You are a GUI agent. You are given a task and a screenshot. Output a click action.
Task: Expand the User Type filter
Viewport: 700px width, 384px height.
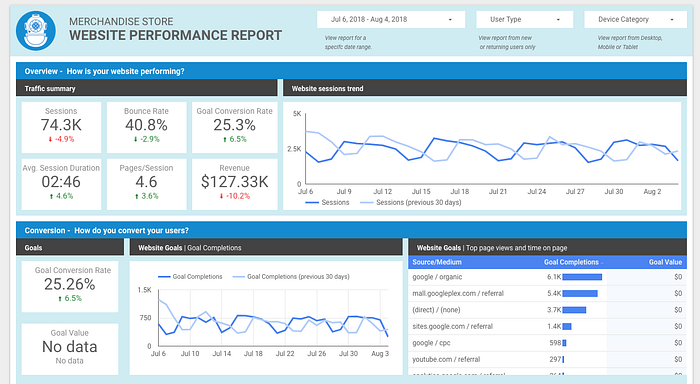pos(524,20)
